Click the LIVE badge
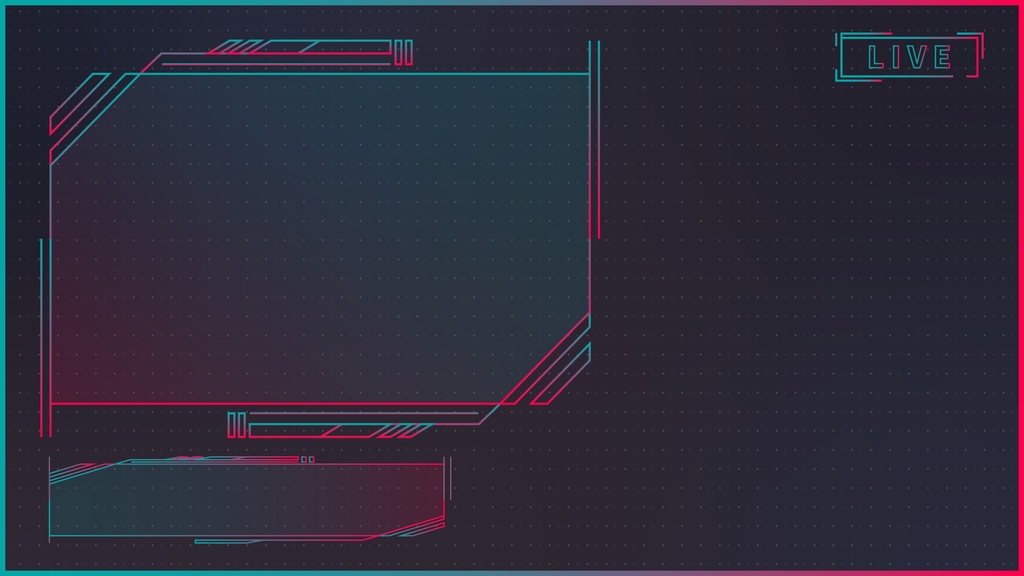This screenshot has height=576, width=1024. click(x=909, y=57)
